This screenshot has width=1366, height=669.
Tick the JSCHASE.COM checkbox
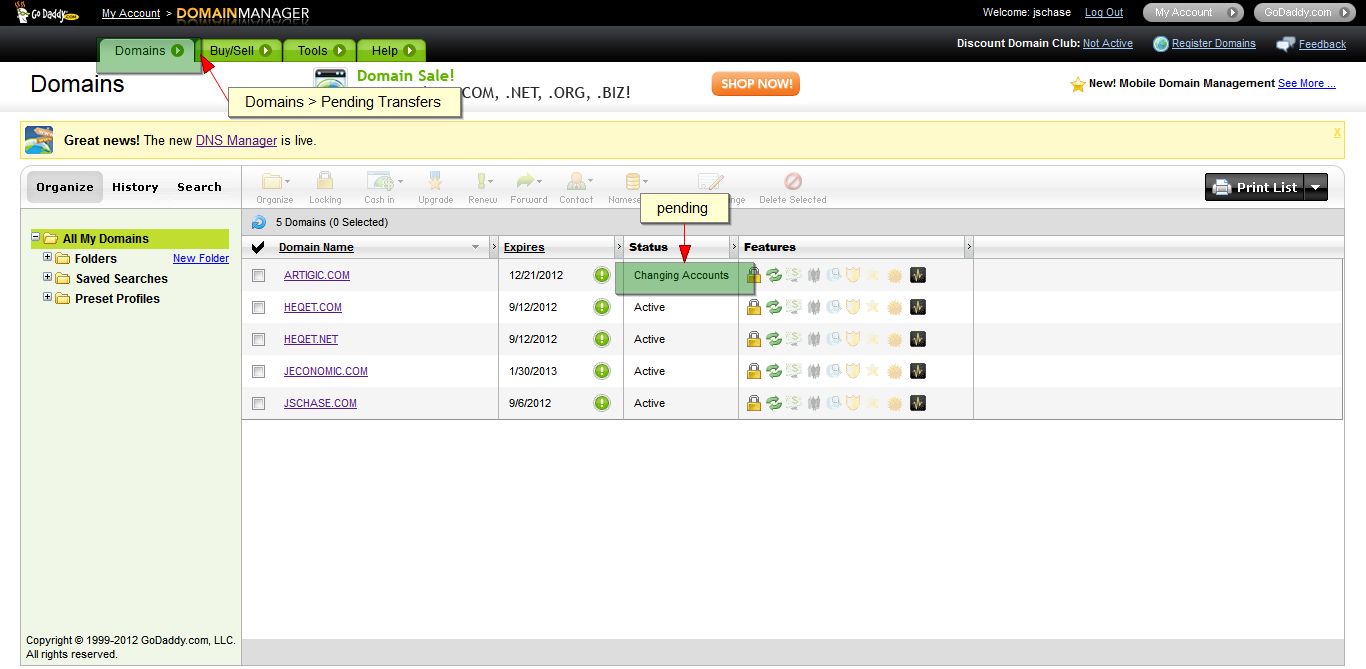point(258,403)
